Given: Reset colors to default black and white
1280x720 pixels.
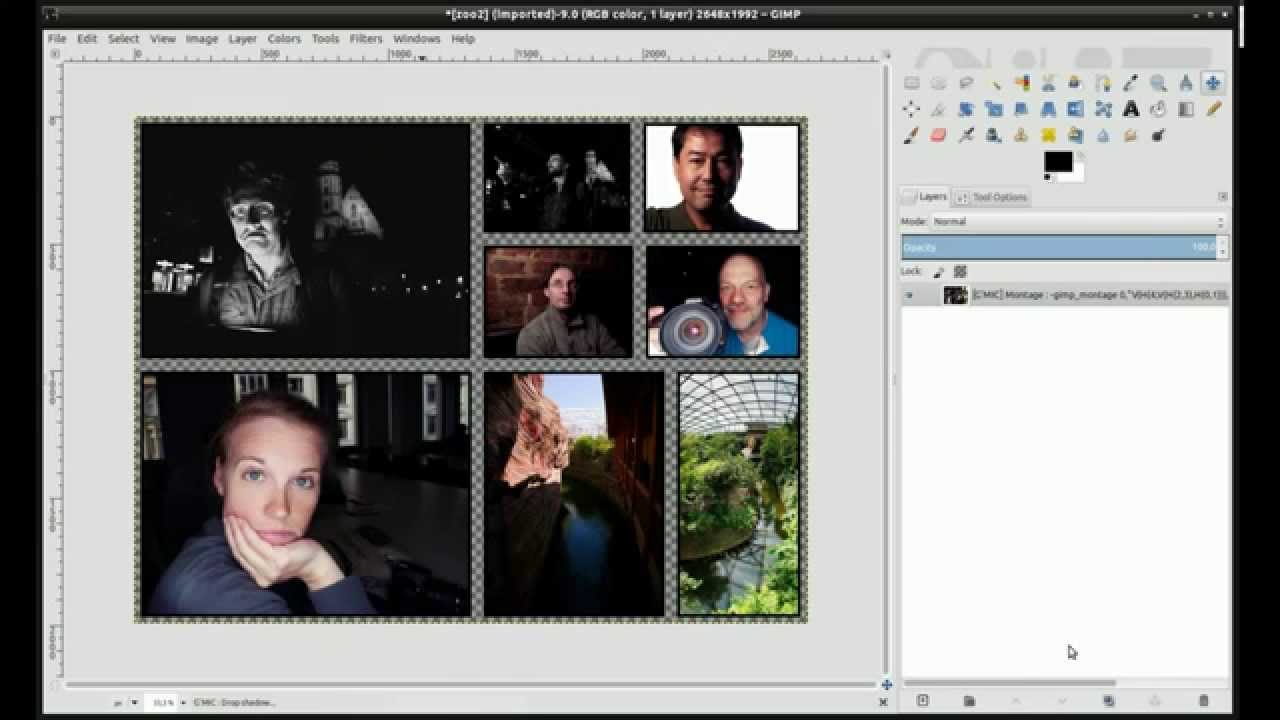Looking at the screenshot, I should (x=1048, y=177).
